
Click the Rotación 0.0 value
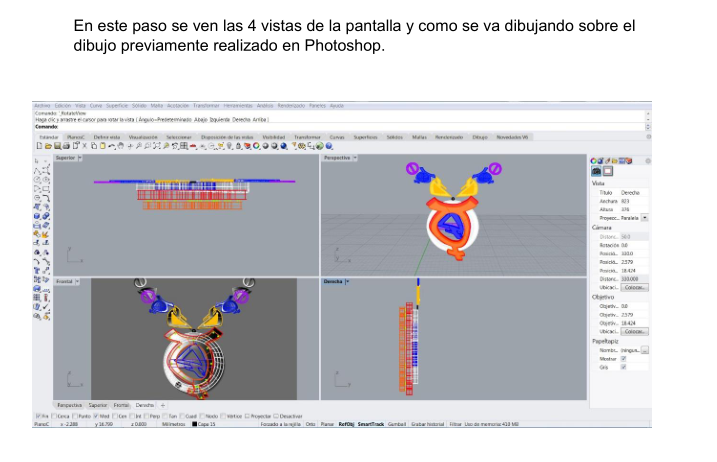(633, 245)
